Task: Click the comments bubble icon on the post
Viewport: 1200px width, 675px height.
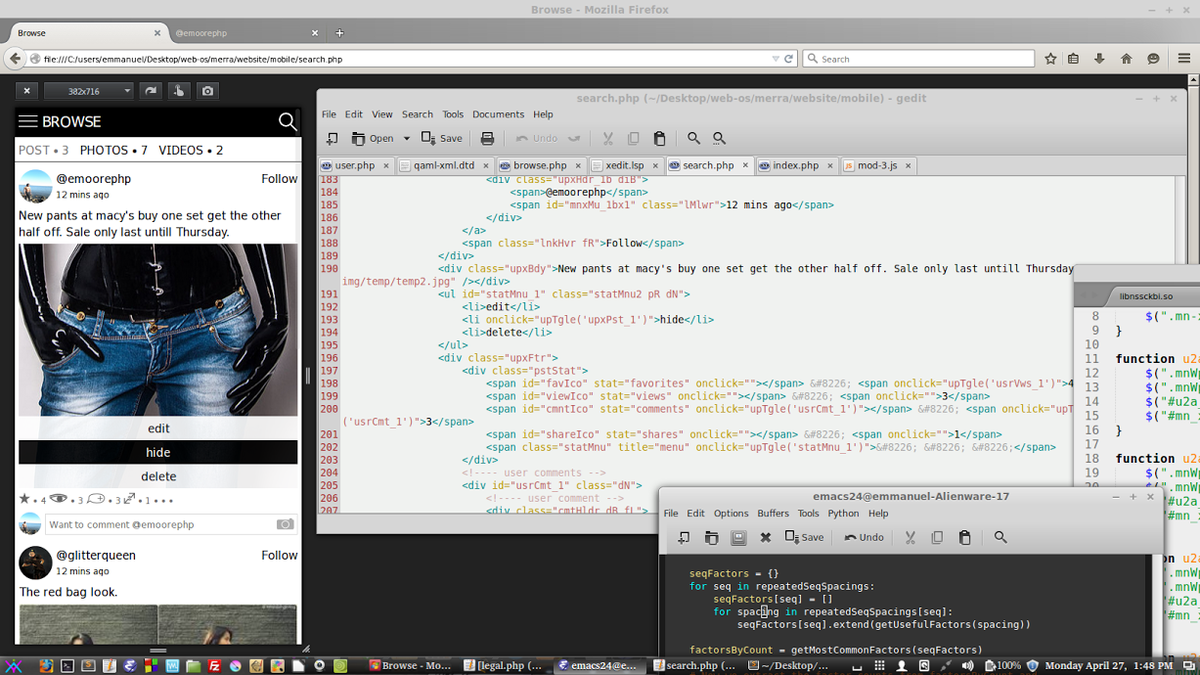Action: point(96,498)
